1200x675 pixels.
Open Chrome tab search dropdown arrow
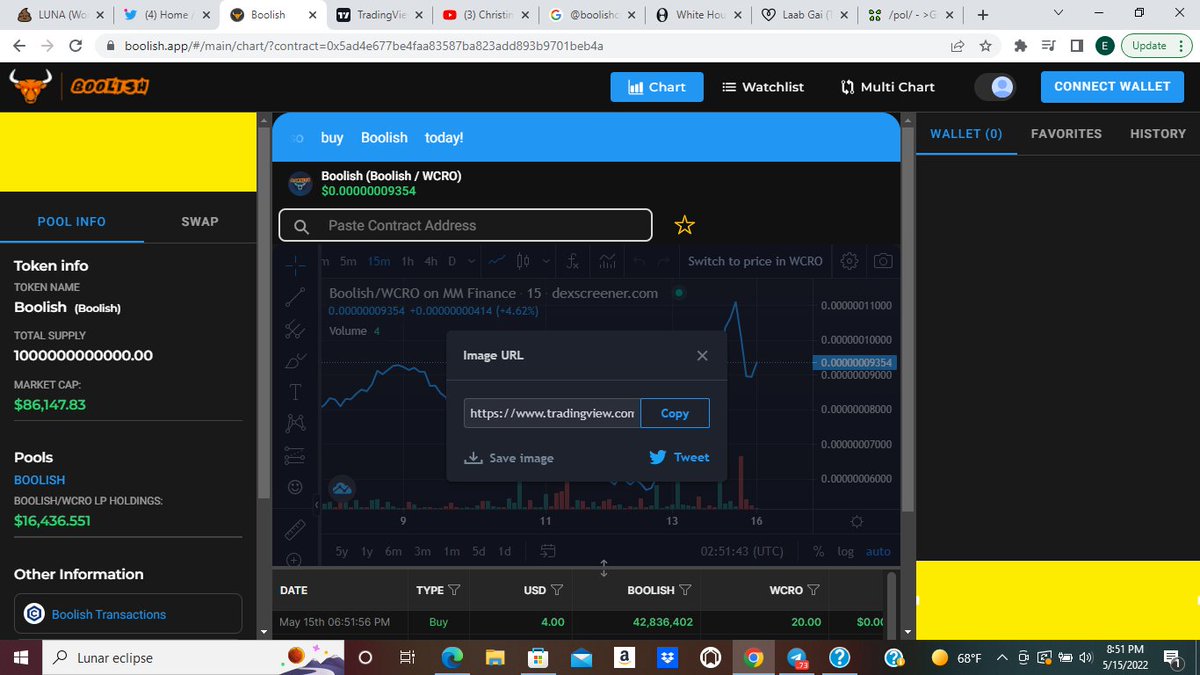pos(1059,14)
